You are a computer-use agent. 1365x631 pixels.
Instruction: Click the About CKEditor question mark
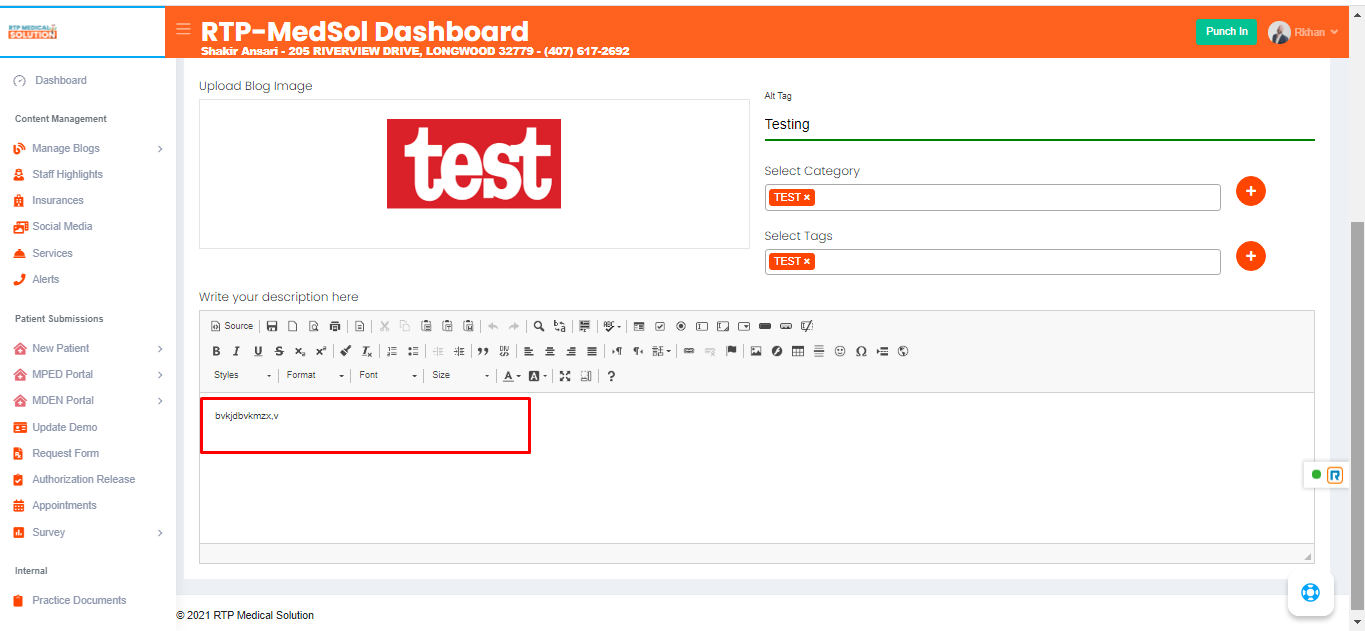point(611,376)
